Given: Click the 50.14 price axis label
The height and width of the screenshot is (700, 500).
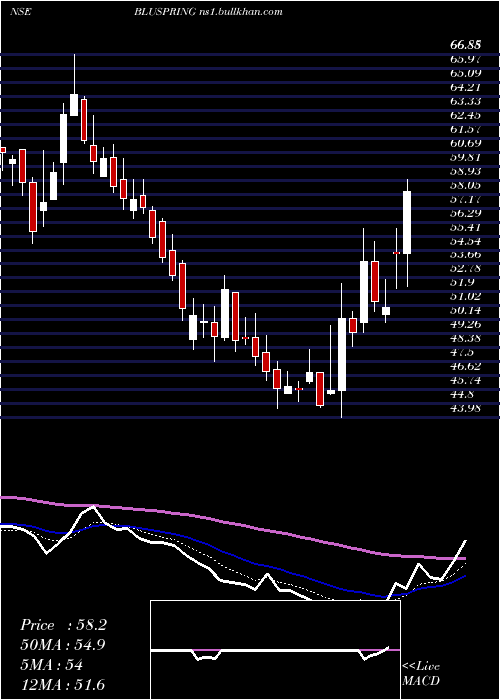Looking at the screenshot, I should pyautogui.click(x=466, y=311).
